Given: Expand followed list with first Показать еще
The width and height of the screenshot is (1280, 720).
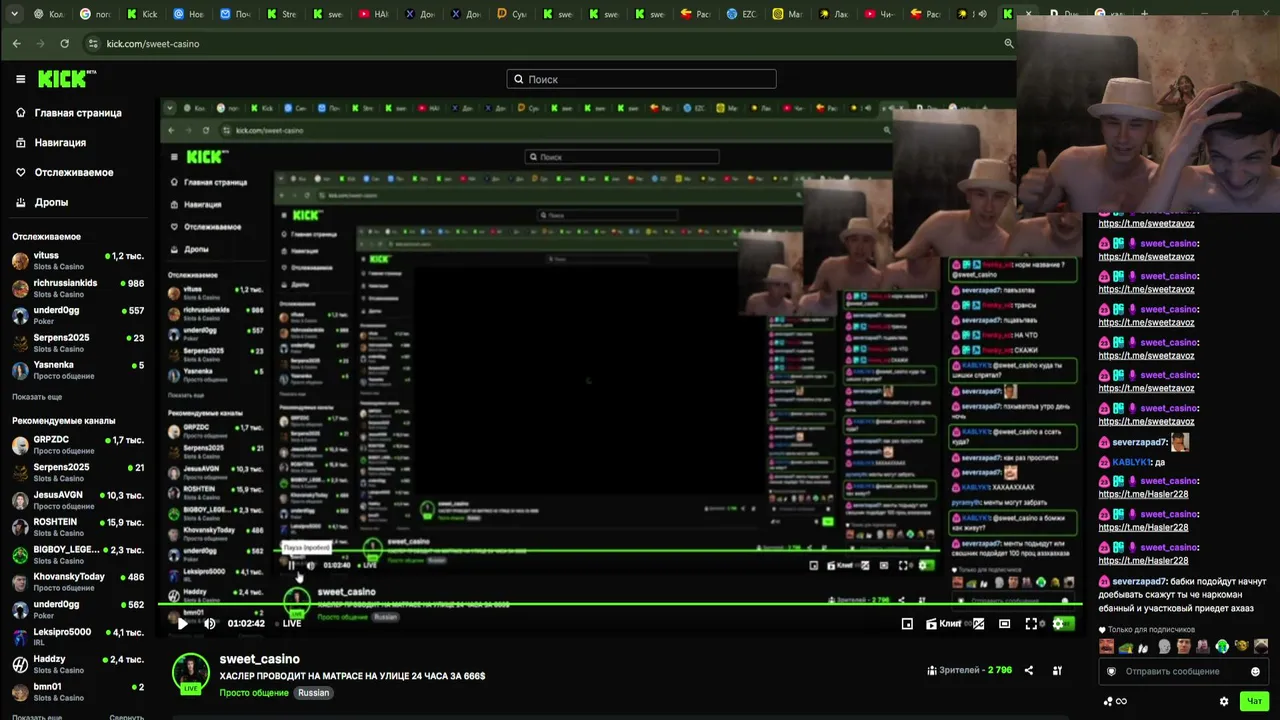Looking at the screenshot, I should tap(37, 397).
